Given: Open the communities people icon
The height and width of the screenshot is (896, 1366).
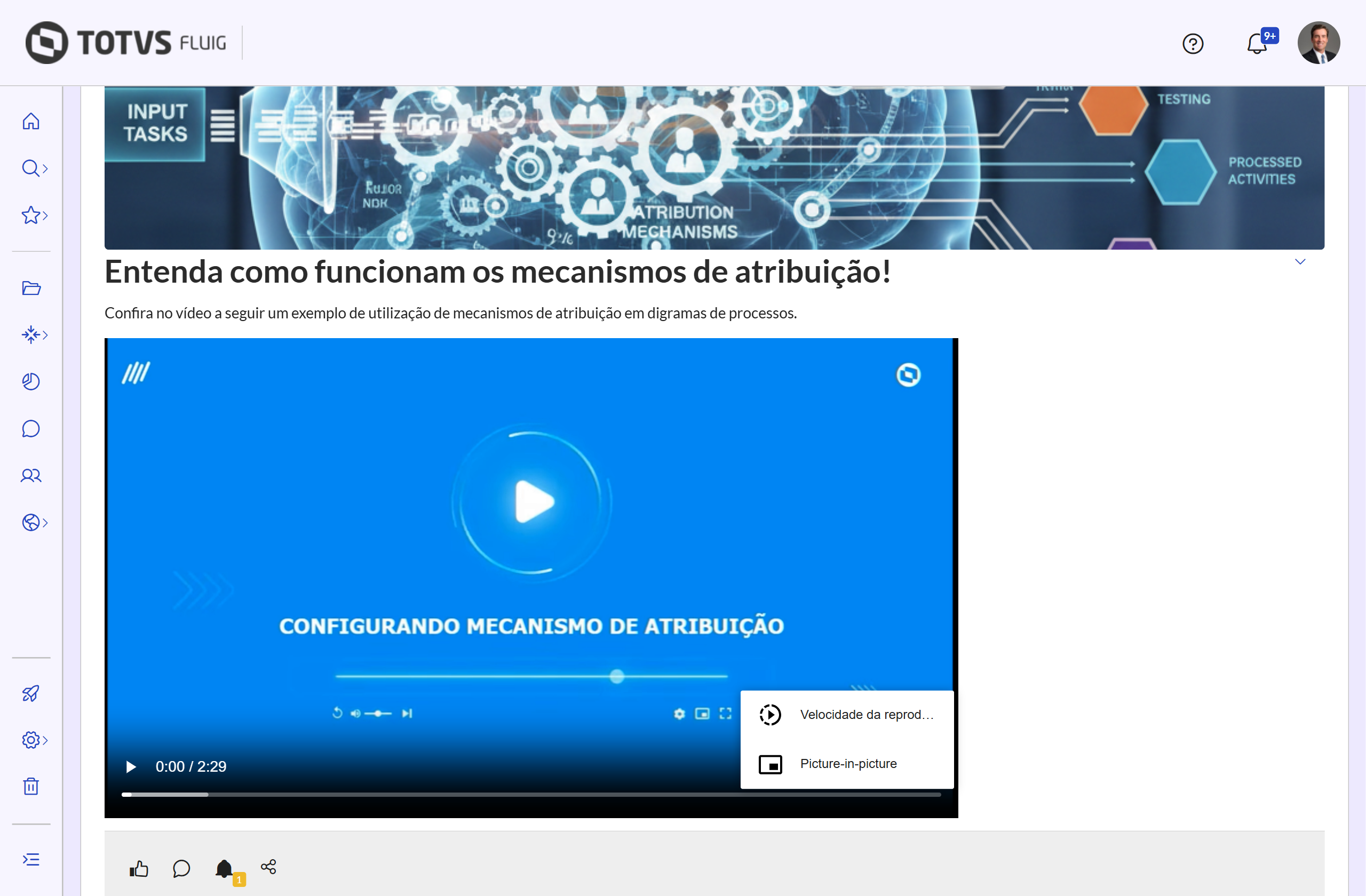Looking at the screenshot, I should coord(31,476).
